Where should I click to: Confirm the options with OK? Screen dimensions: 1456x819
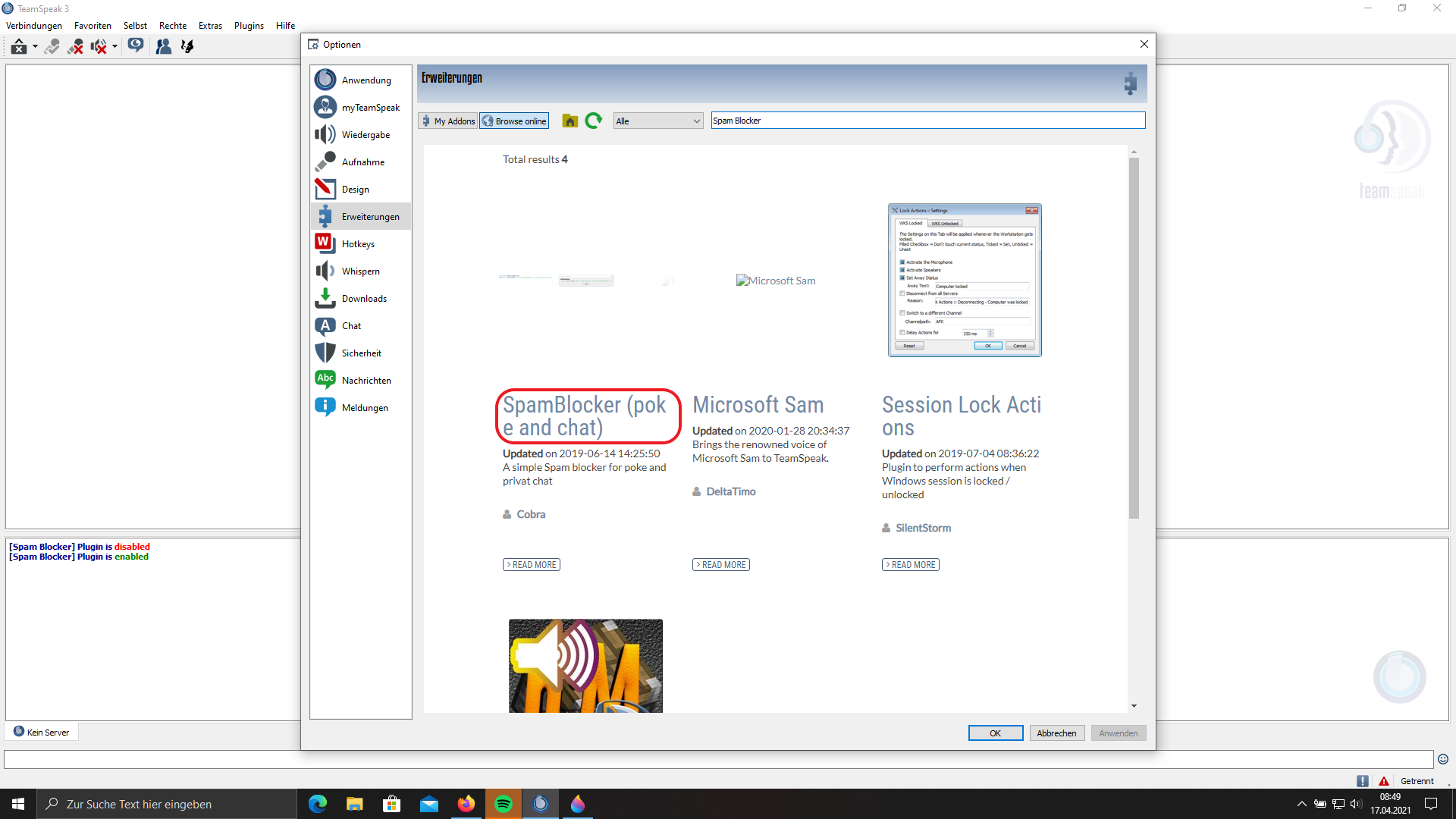coord(996,733)
